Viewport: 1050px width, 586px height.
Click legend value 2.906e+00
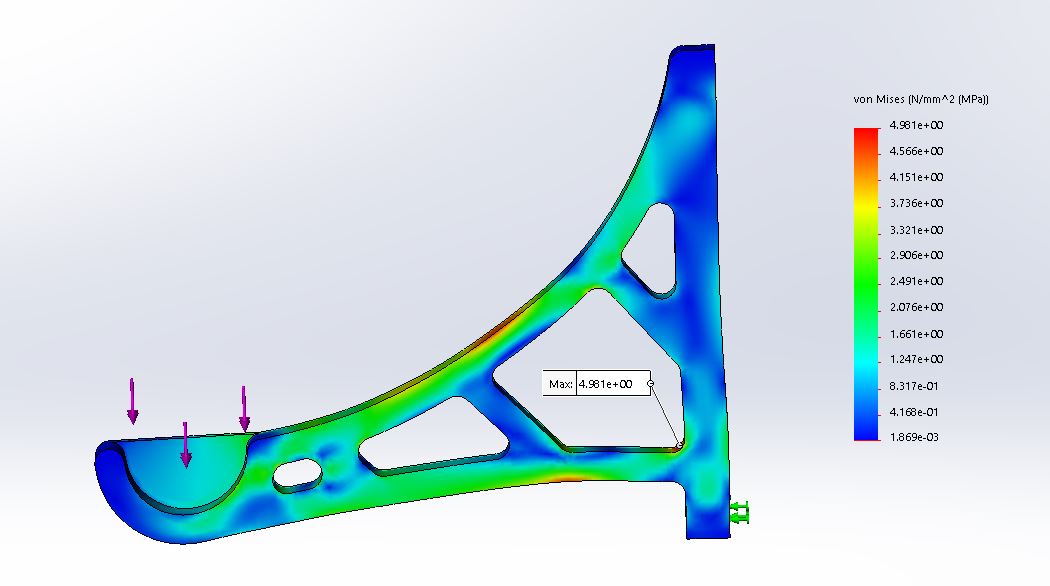(916, 255)
